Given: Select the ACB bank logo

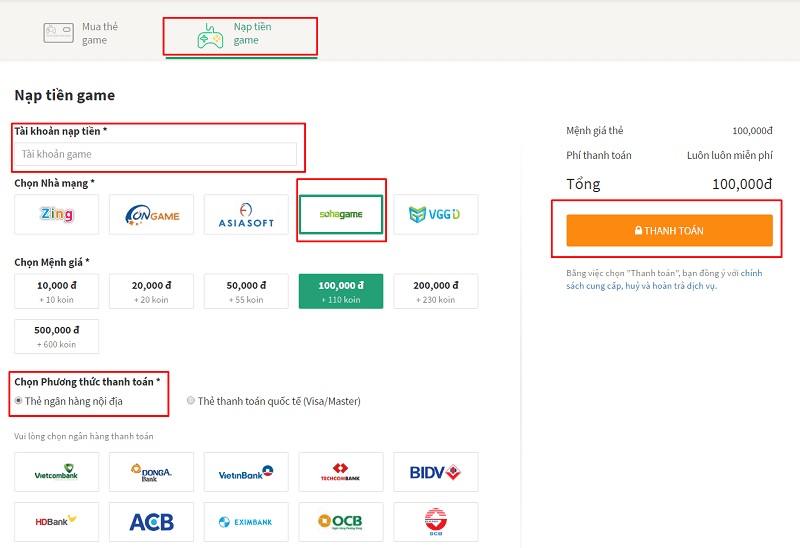Looking at the screenshot, I should pyautogui.click(x=151, y=521).
